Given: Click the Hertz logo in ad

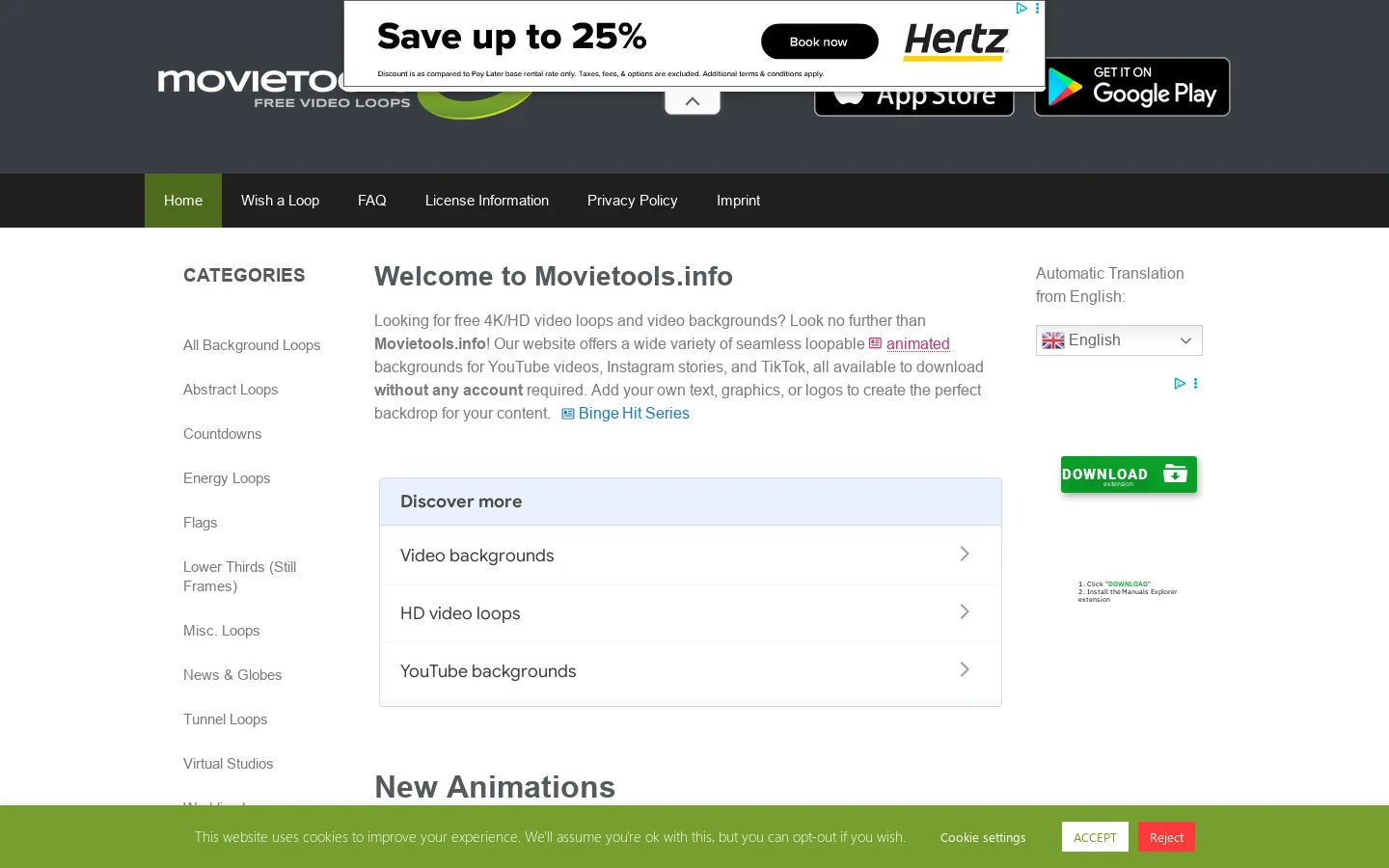Looking at the screenshot, I should coord(956,41).
